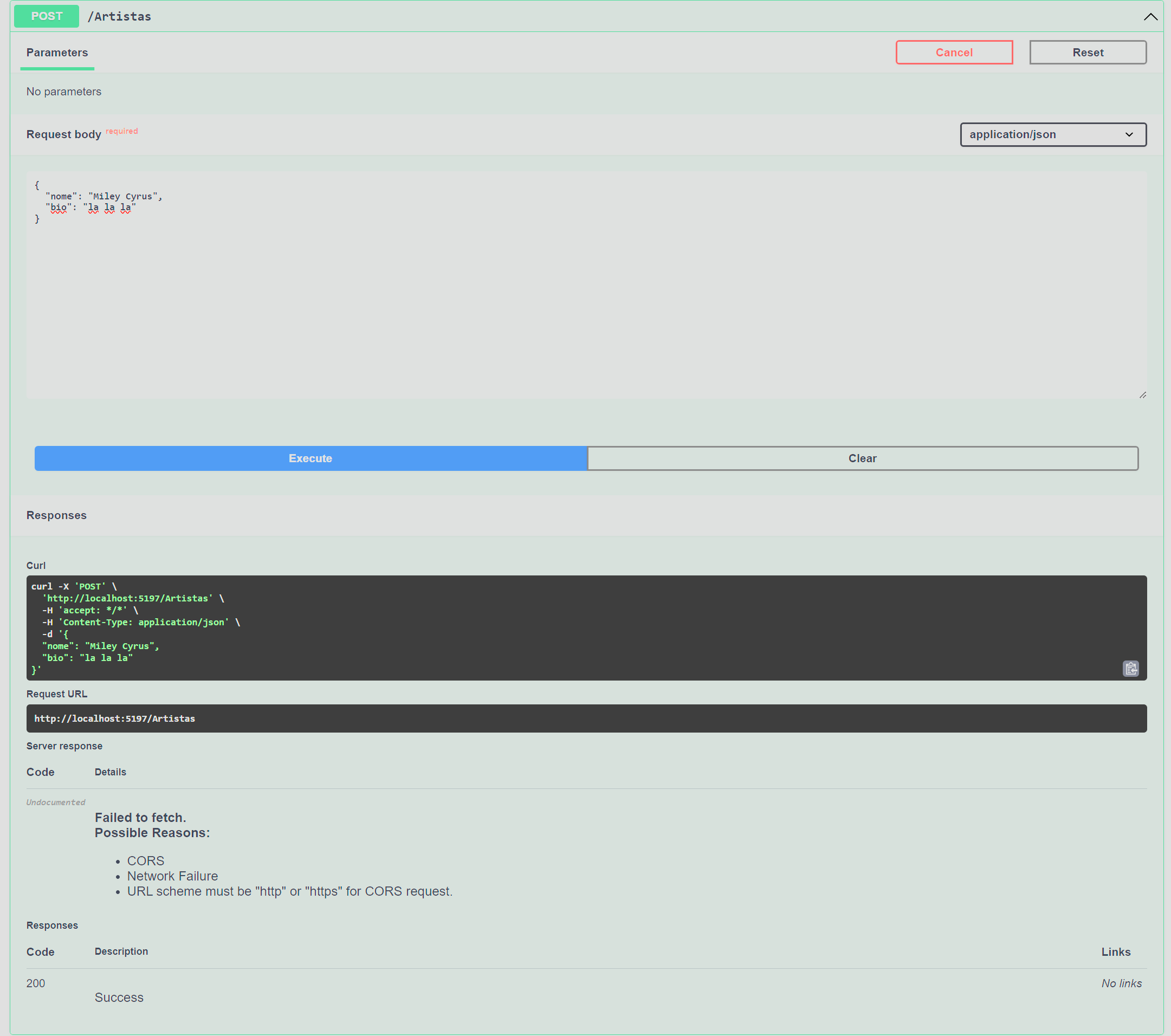The height and width of the screenshot is (1036, 1171).
Task: Click the "Curl" label
Action: click(36, 565)
